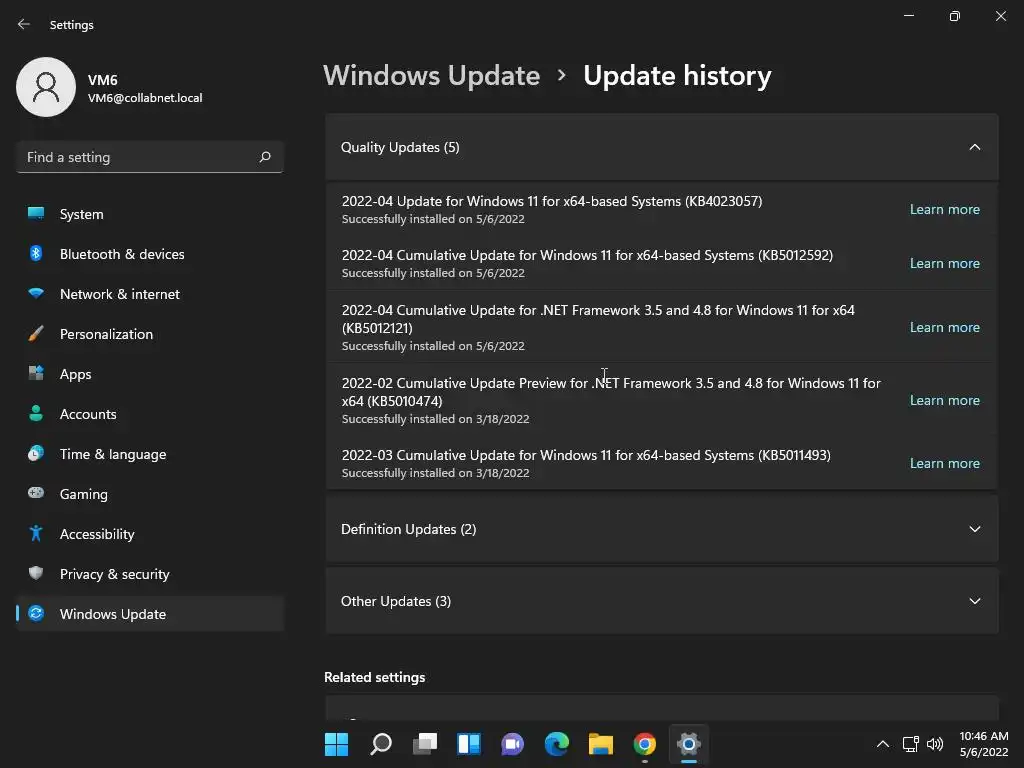Open the clock and date in the taskbar
Screen dimensions: 1024x768
pyautogui.click(x=984, y=744)
